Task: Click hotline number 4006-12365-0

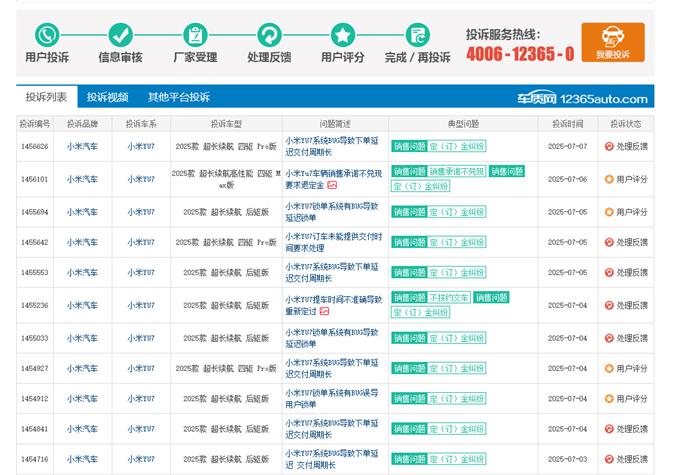Action: (x=521, y=54)
